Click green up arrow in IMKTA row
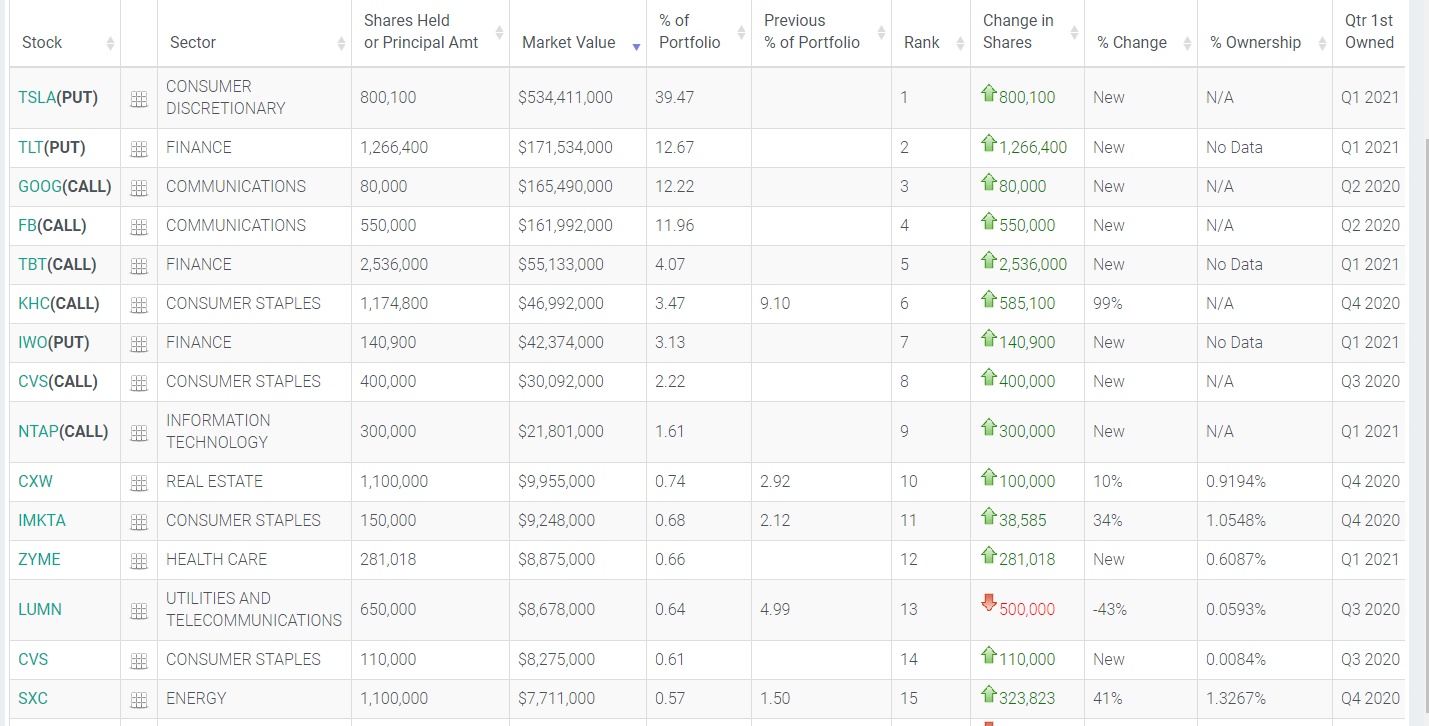Screen dimensions: 1429x726 pos(989,516)
